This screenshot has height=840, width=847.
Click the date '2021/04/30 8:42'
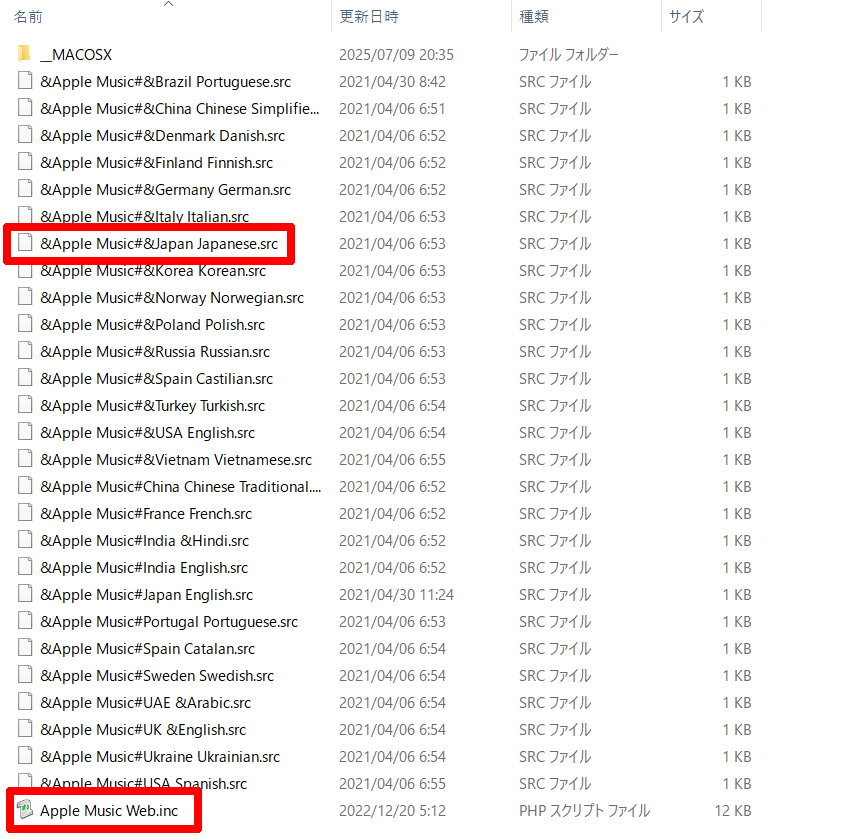click(x=393, y=82)
